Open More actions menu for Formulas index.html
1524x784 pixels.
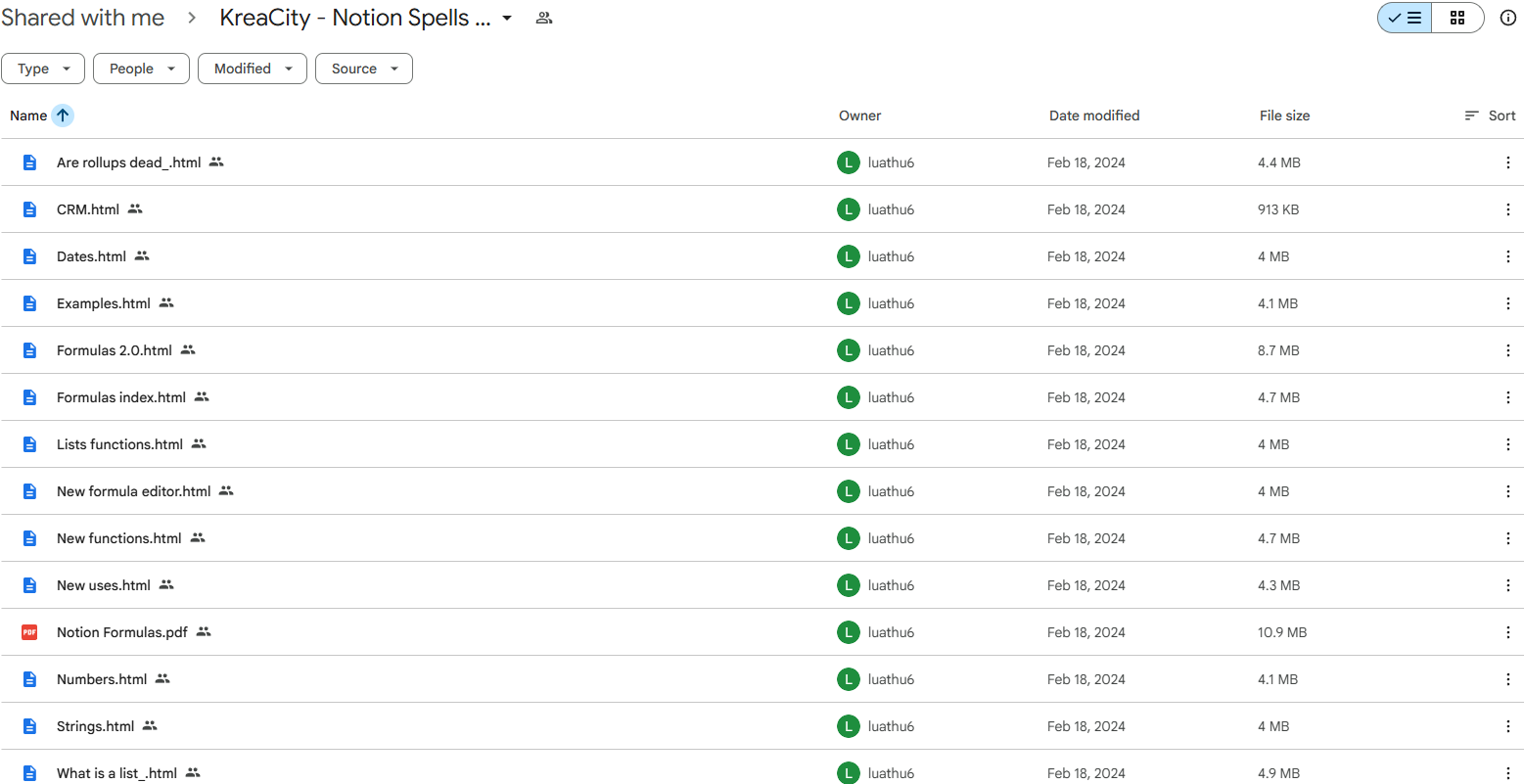point(1507,397)
